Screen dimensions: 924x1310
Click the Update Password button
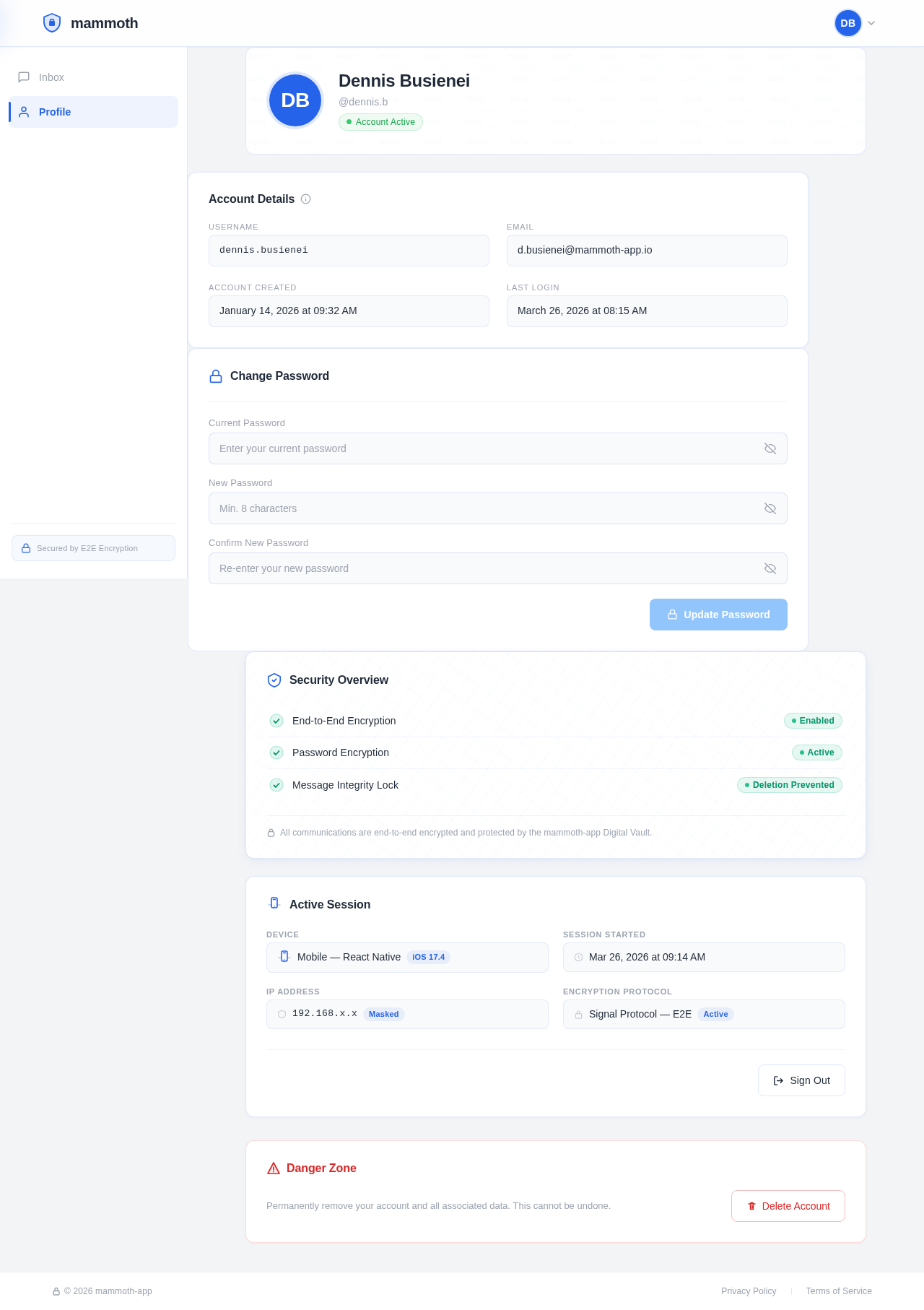[x=718, y=615]
